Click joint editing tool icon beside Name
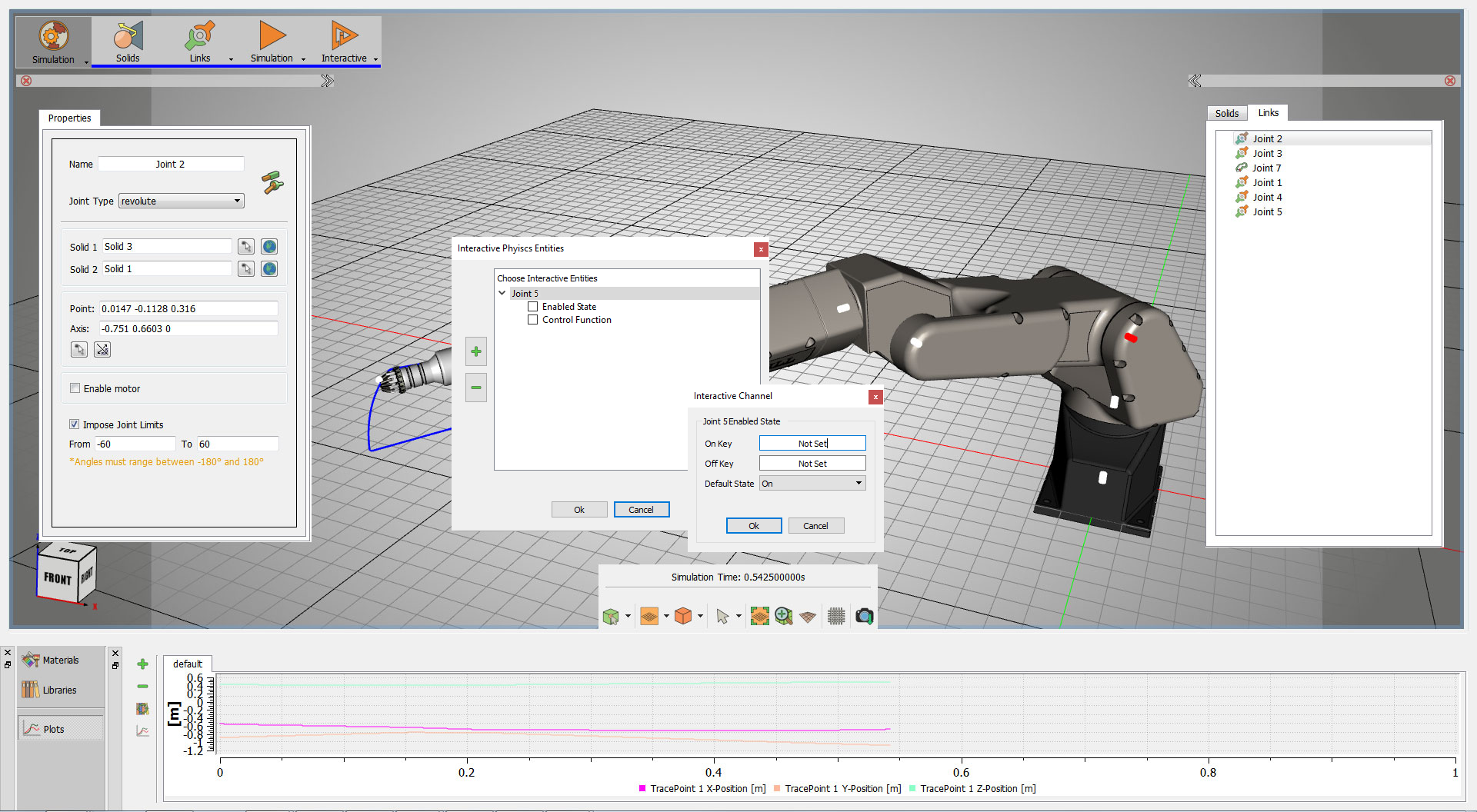 (x=272, y=182)
